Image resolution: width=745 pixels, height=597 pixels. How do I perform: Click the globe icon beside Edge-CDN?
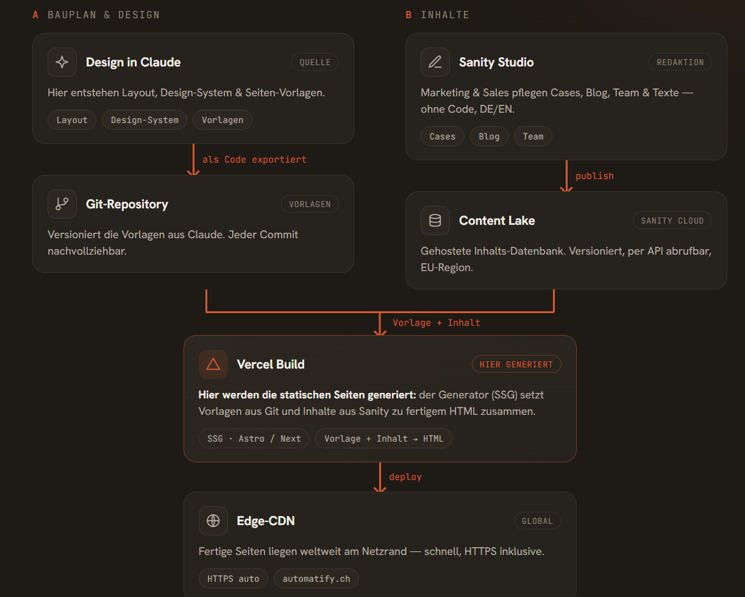coord(213,521)
